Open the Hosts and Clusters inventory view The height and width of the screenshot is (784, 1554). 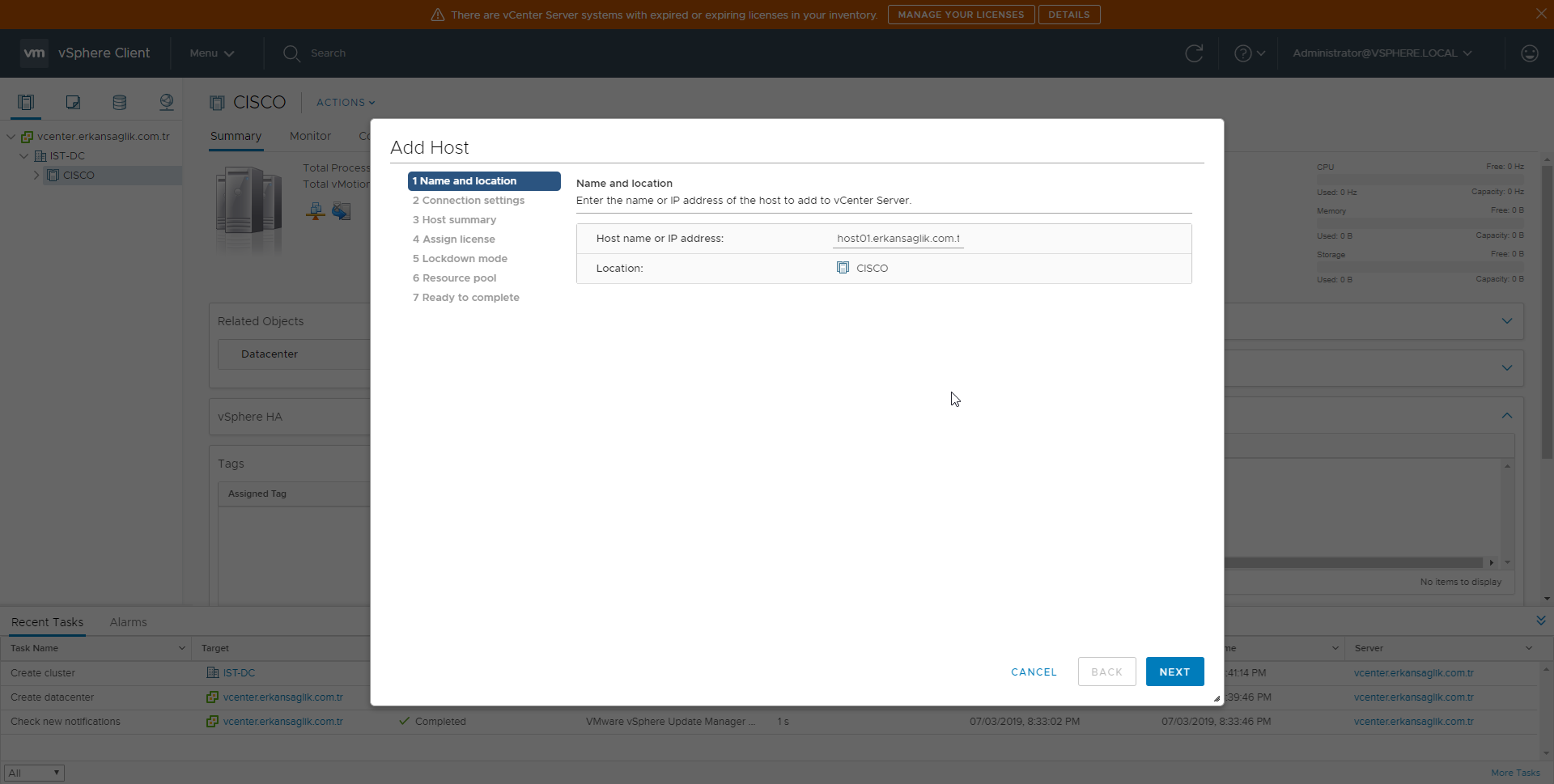26,102
